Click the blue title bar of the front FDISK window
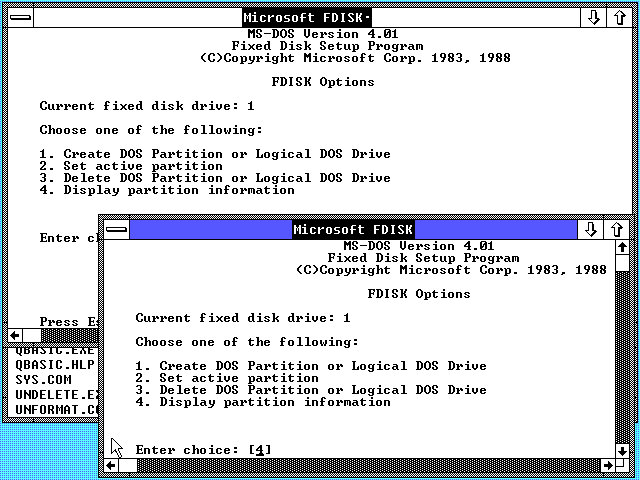Viewport: 640px width, 480px height. coord(353,229)
